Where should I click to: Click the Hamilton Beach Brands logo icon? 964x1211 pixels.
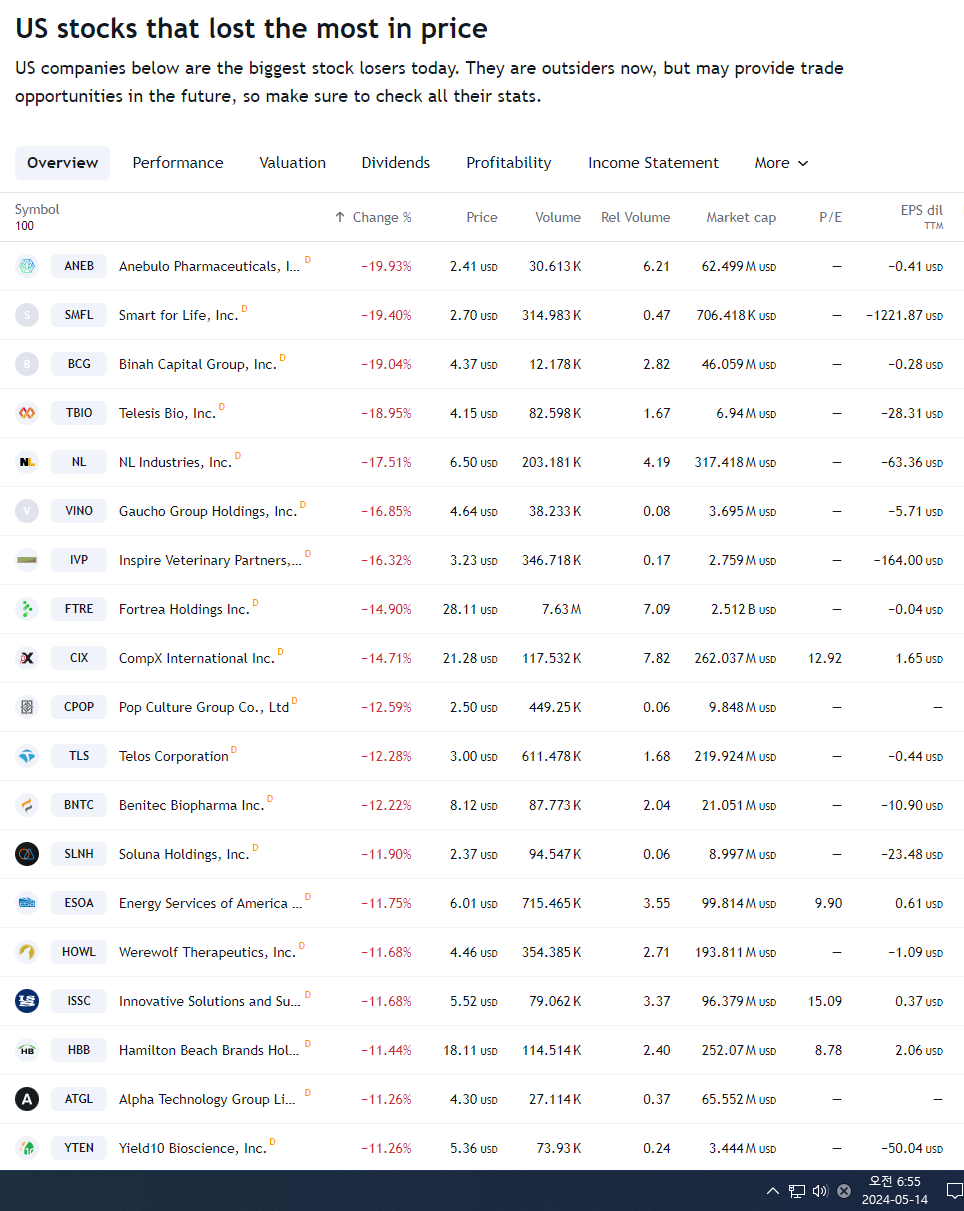(x=27, y=1050)
